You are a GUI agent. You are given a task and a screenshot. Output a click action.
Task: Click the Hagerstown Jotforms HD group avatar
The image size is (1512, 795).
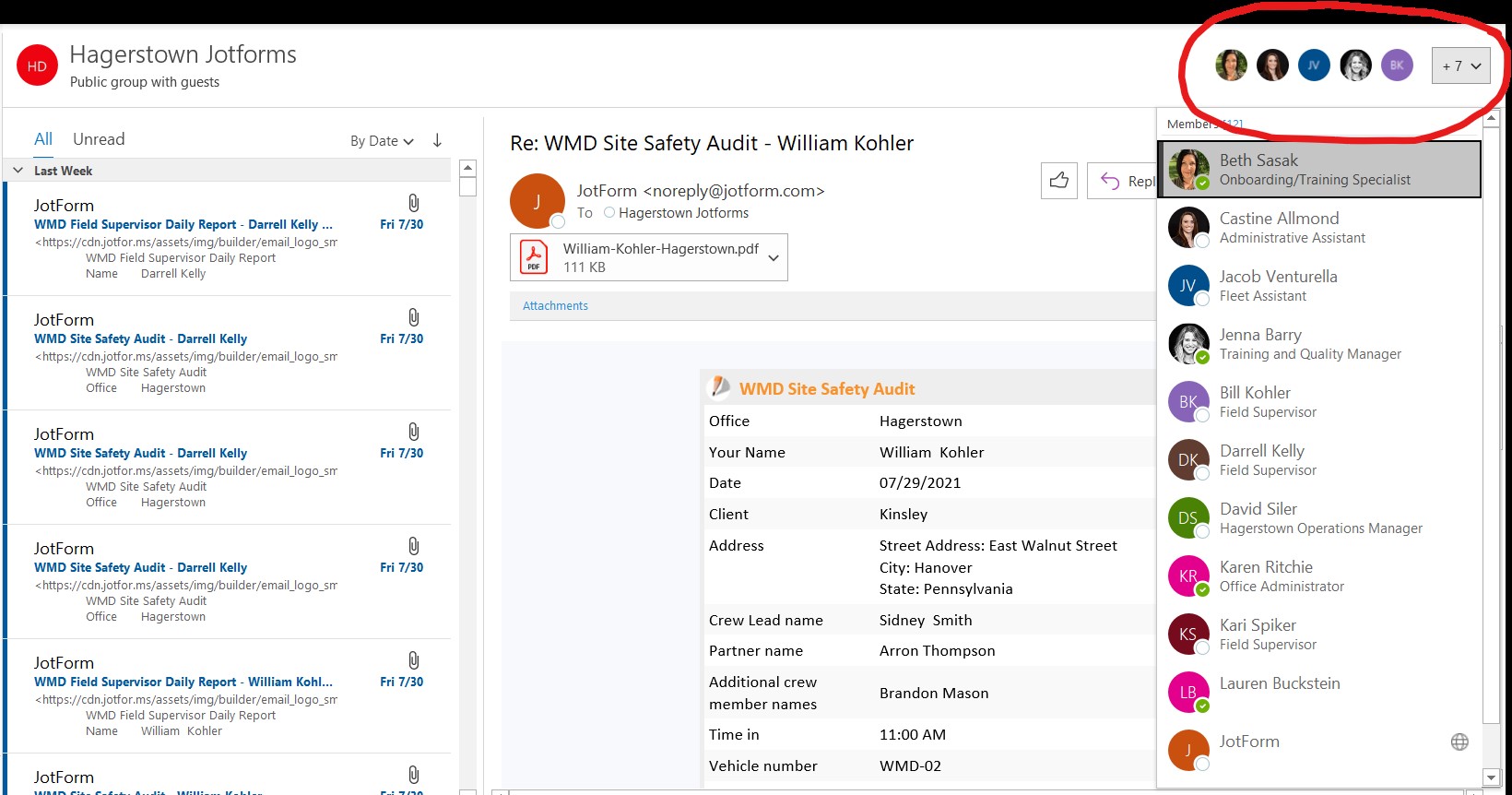pos(38,66)
